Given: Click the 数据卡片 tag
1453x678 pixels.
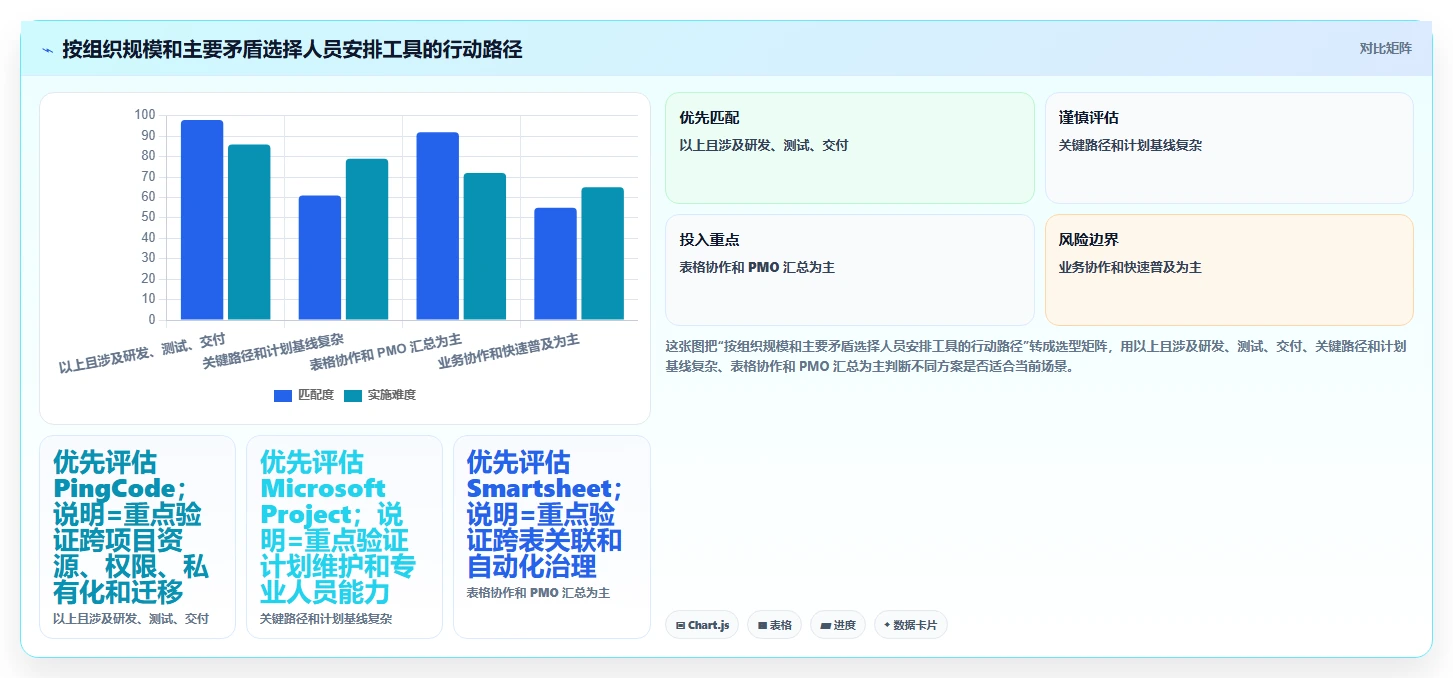Looking at the screenshot, I should (x=910, y=625).
